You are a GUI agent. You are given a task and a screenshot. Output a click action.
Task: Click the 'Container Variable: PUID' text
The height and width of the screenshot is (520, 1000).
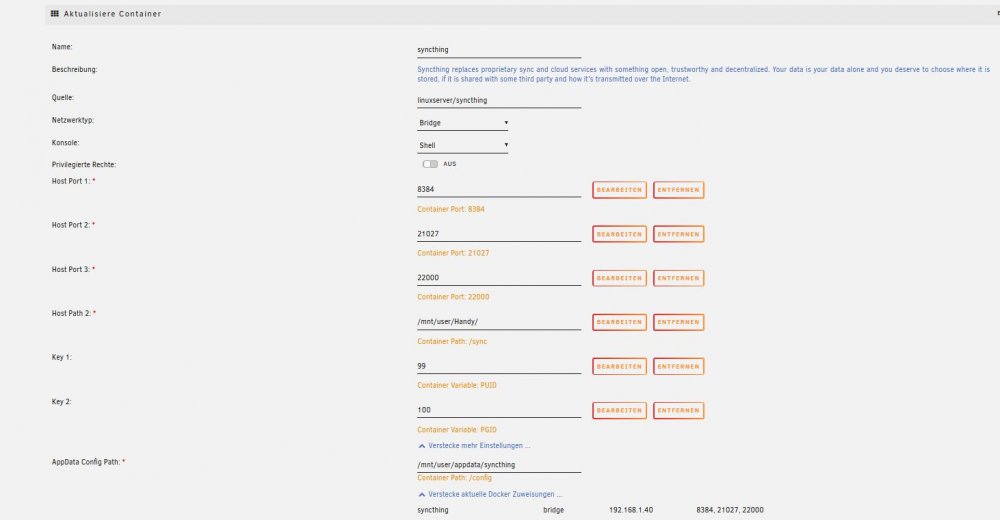(457, 385)
